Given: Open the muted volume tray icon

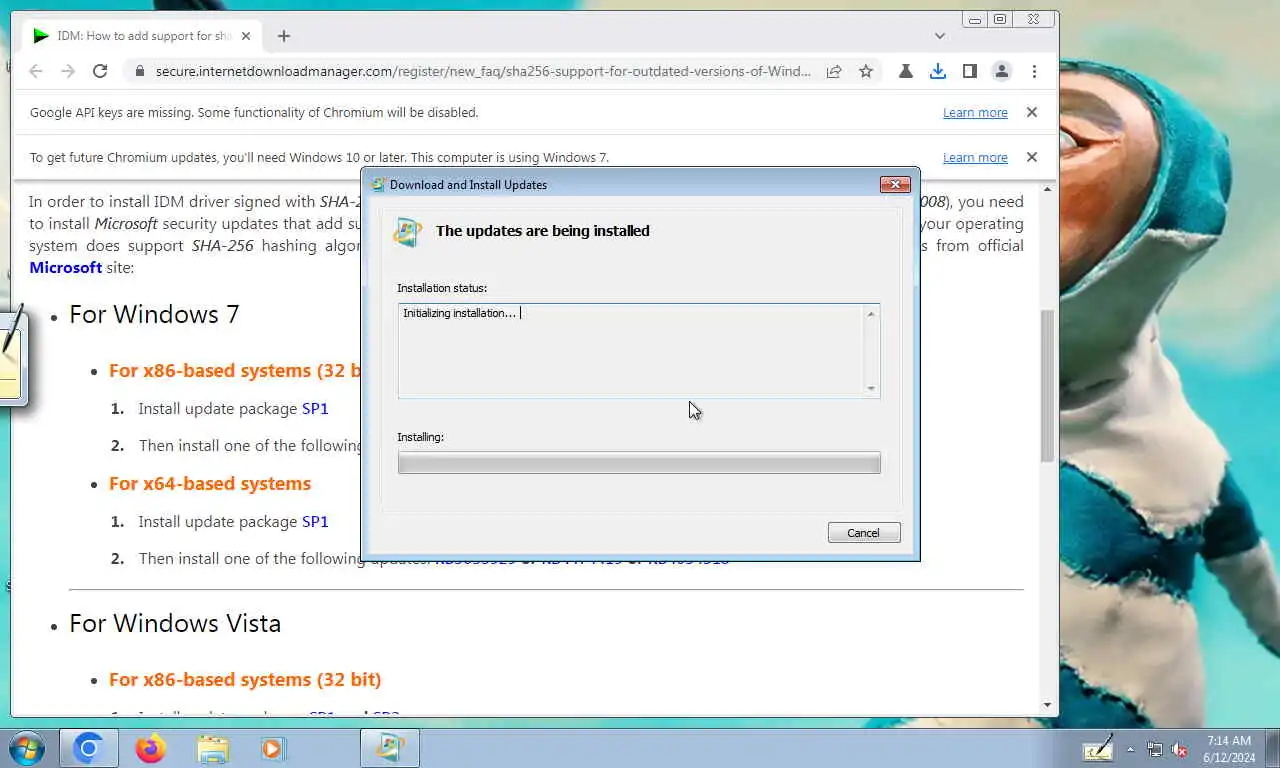Looking at the screenshot, I should (x=1179, y=749).
